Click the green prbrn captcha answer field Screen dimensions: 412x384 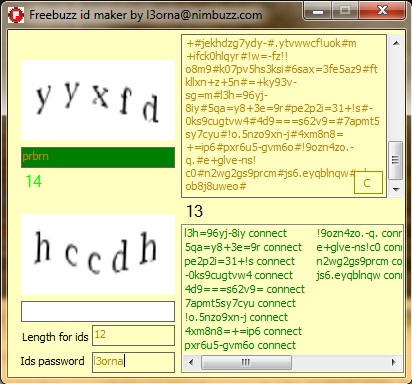[x=98, y=157]
